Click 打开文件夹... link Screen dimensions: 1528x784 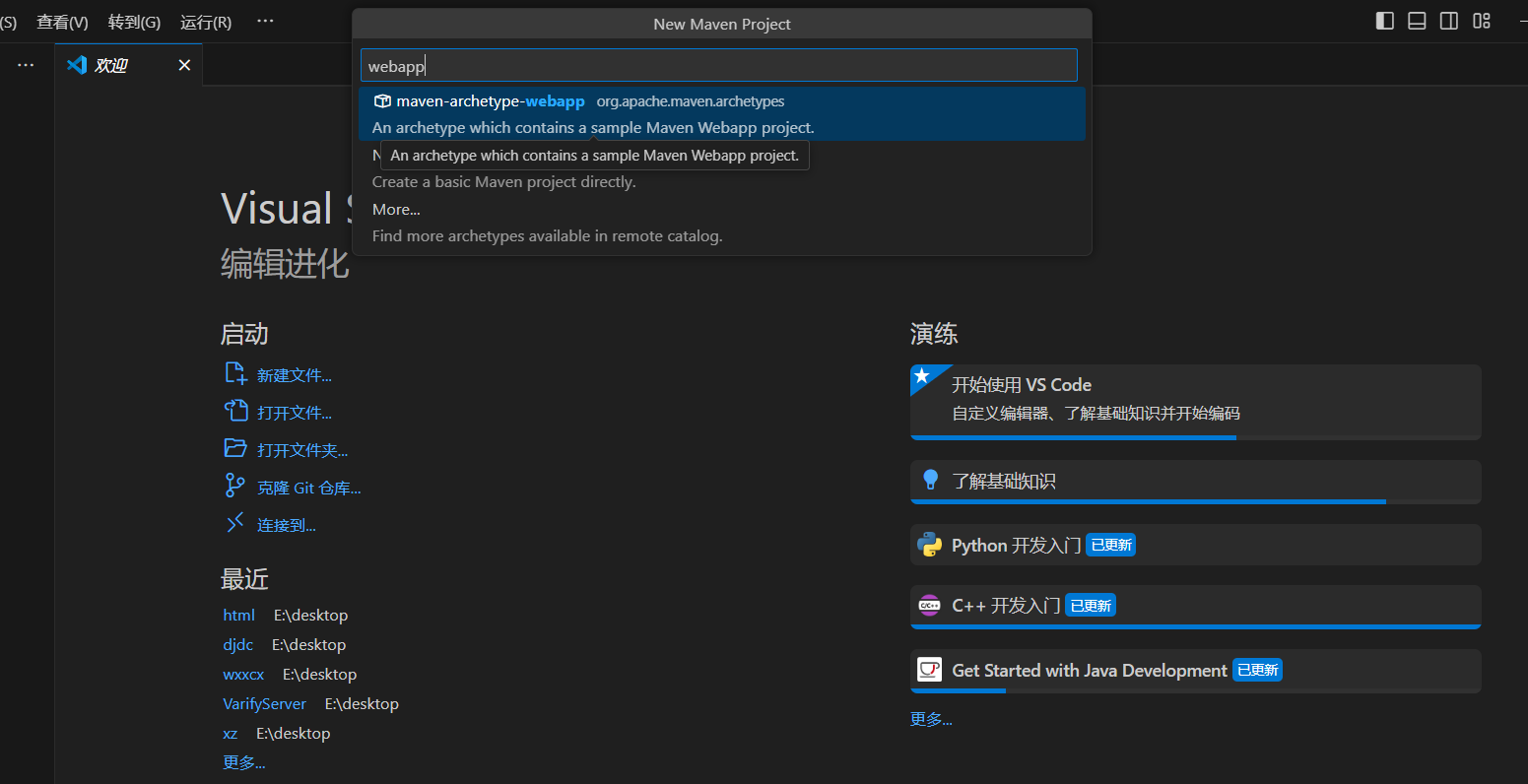tap(302, 450)
